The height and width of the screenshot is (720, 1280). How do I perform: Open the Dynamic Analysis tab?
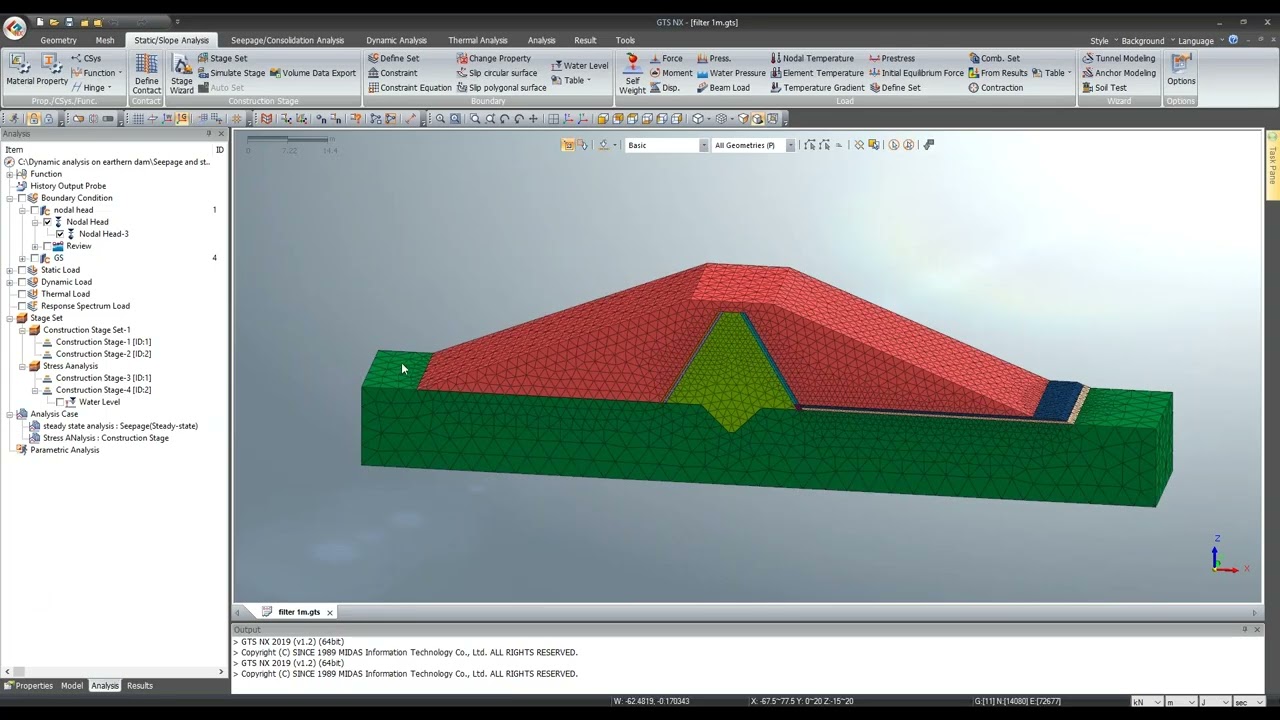[396, 40]
